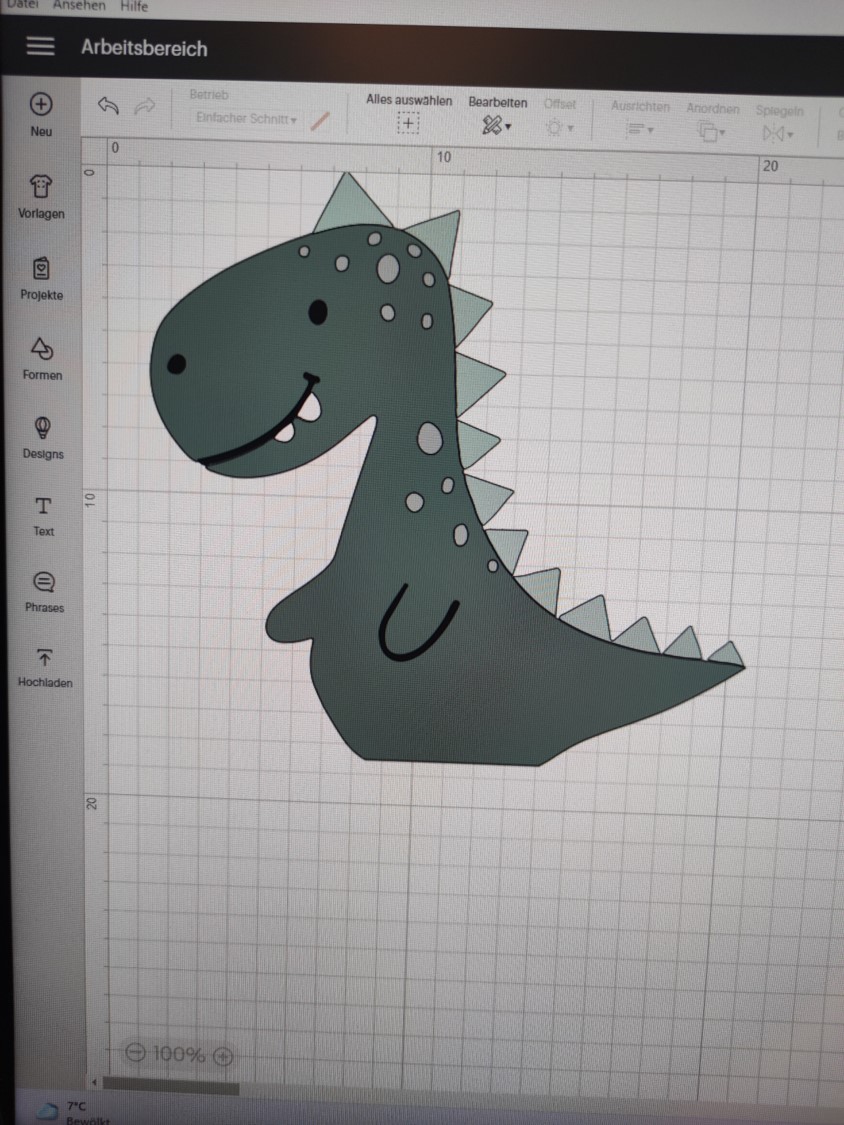
Task: Zoom in with the plus button
Action: click(x=223, y=1055)
